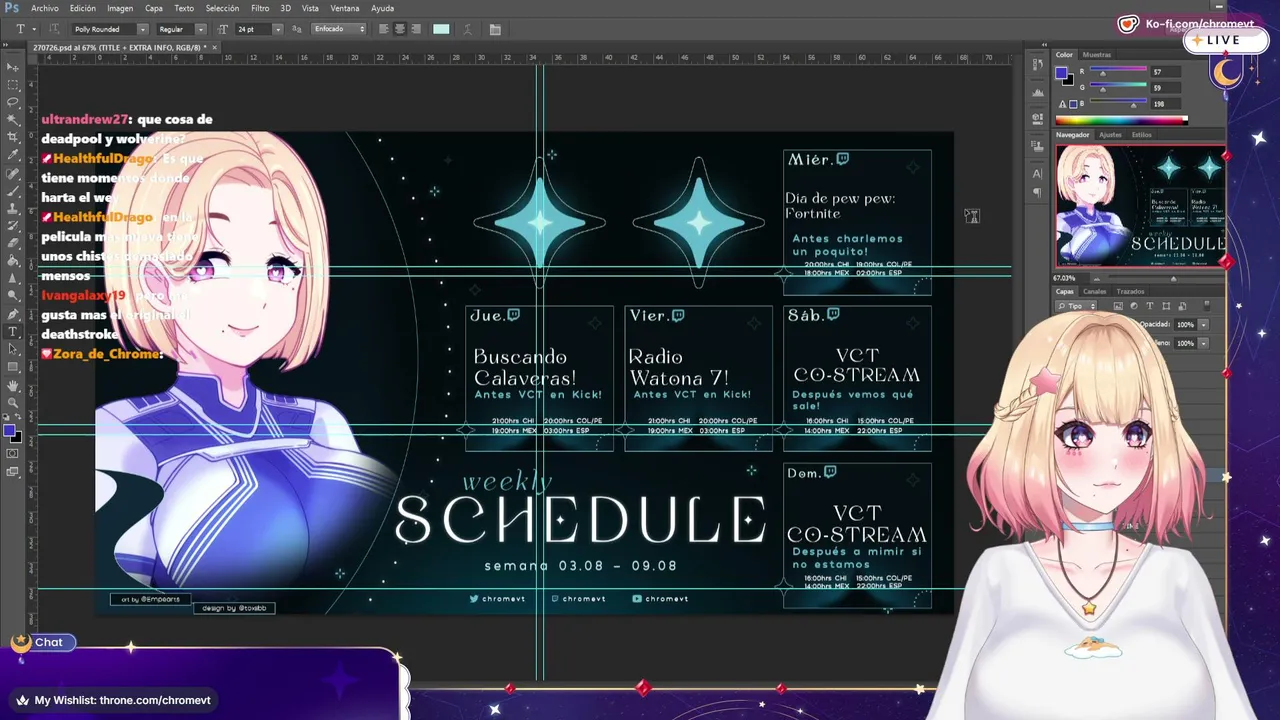This screenshot has height=720, width=1280.
Task: Switch to the Estilos tab
Action: pos(1142,135)
